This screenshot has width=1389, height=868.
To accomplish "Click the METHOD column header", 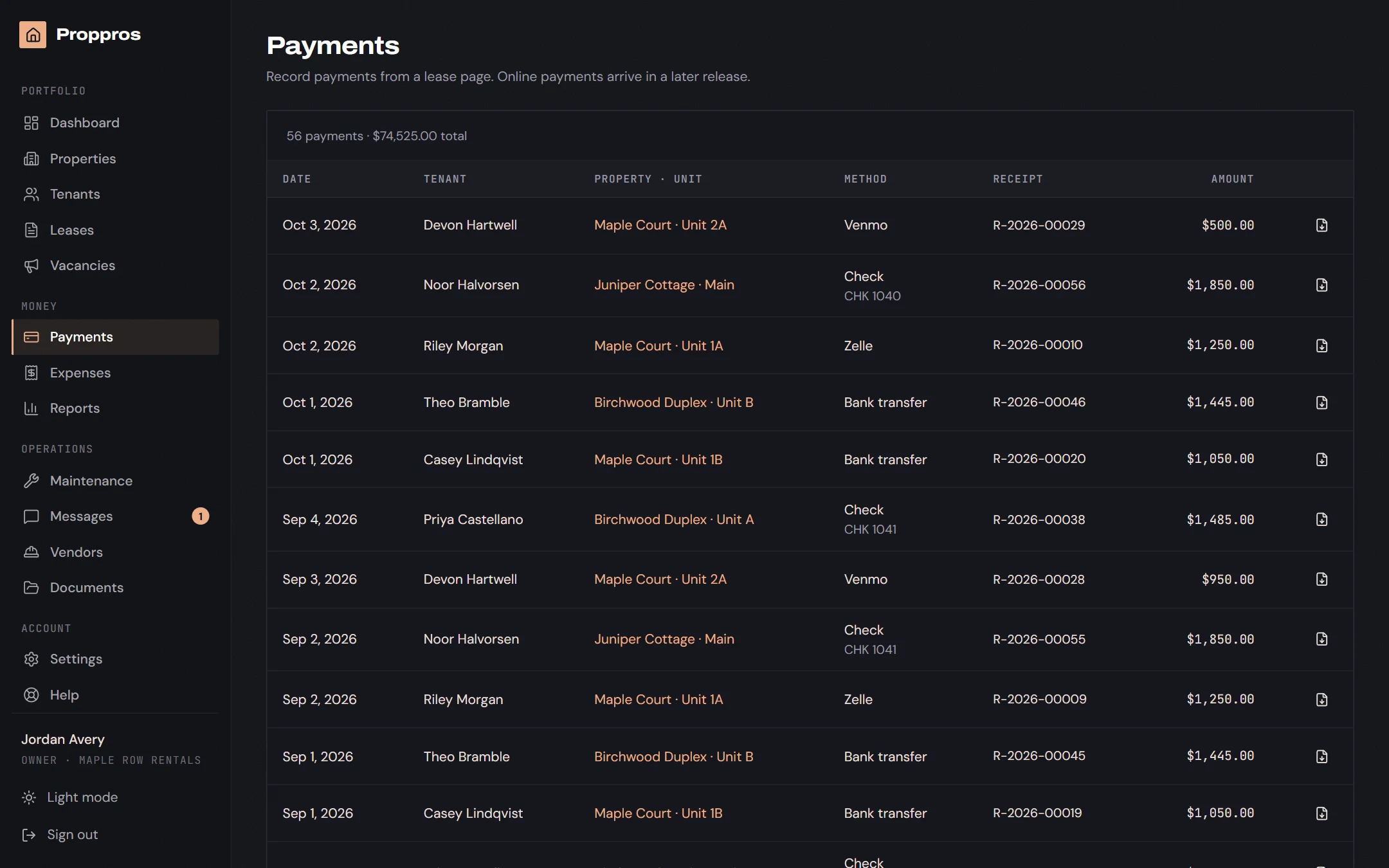I will point(865,179).
